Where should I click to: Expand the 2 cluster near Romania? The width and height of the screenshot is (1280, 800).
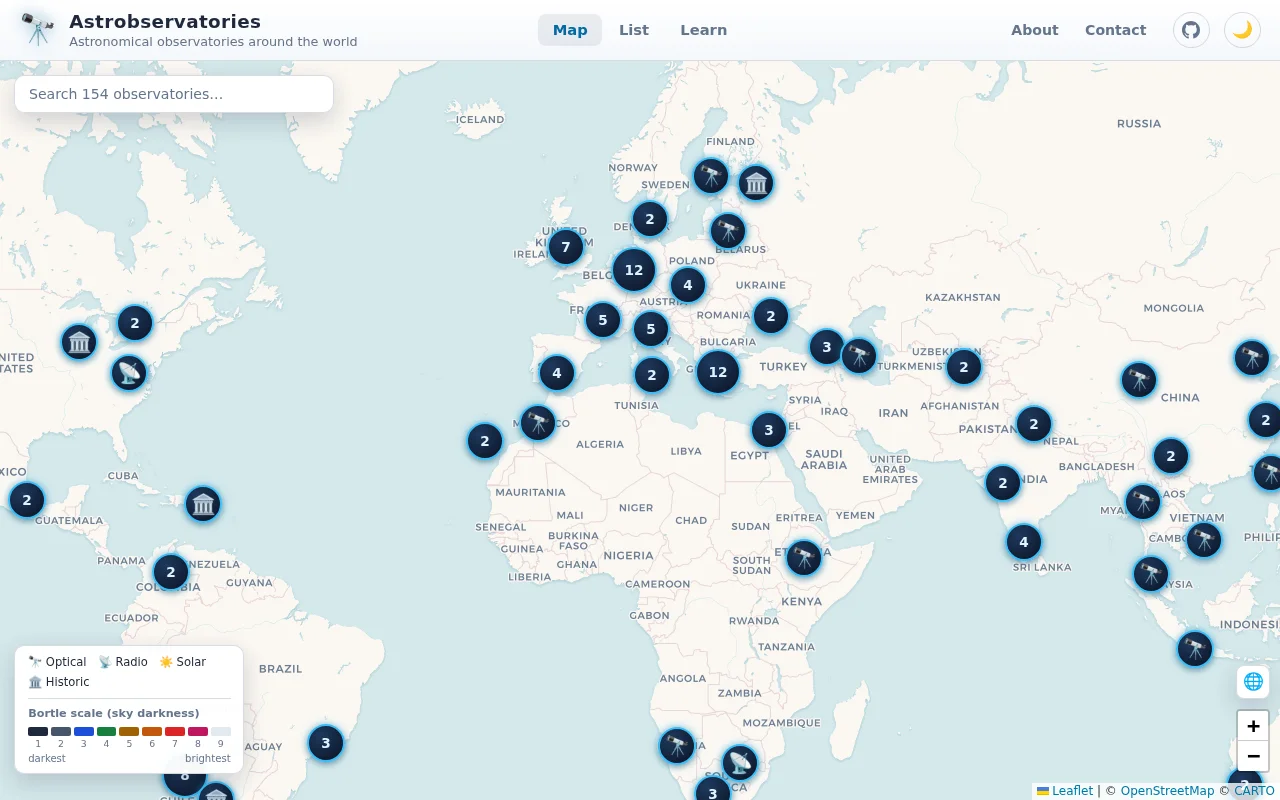[770, 316]
